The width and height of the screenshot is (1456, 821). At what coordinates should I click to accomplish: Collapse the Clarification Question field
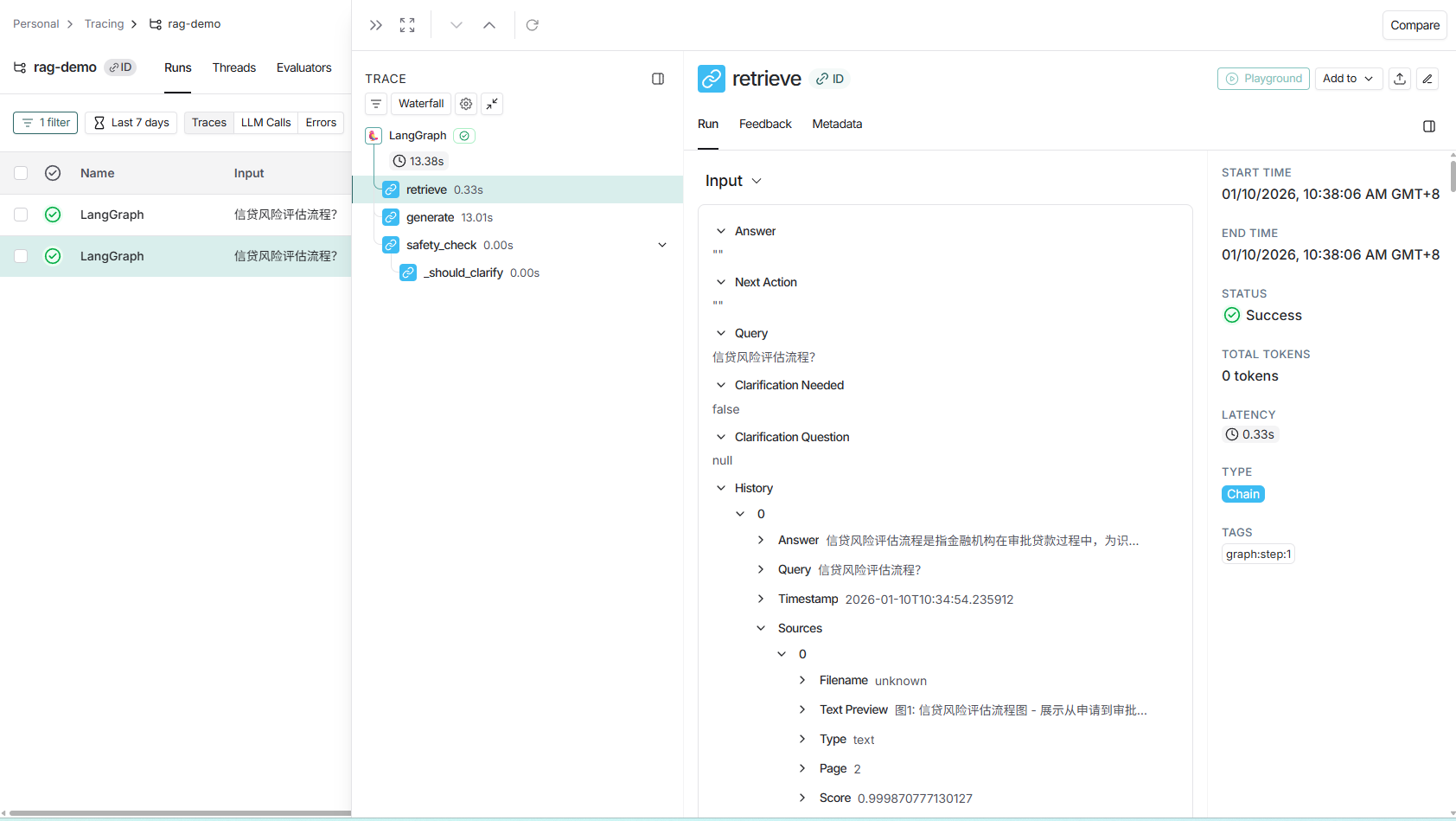(721, 437)
